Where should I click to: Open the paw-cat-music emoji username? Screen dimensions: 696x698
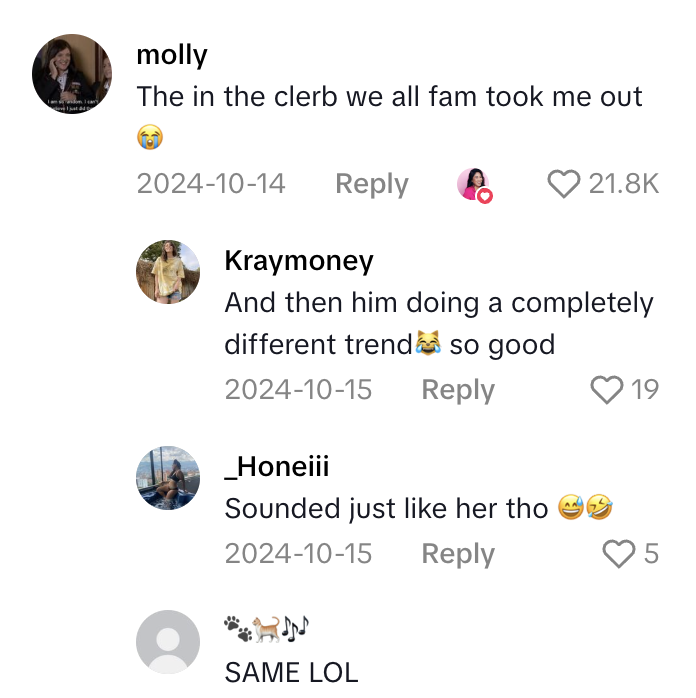[x=267, y=629]
